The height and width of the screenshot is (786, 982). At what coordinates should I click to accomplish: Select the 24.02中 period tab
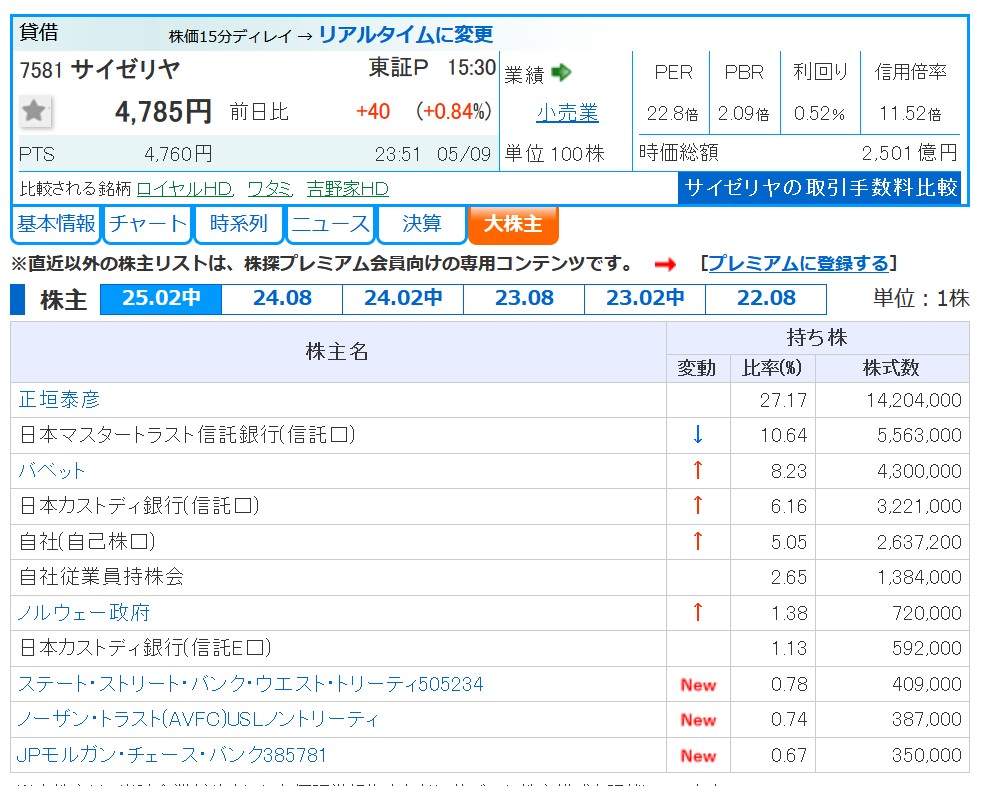403,299
